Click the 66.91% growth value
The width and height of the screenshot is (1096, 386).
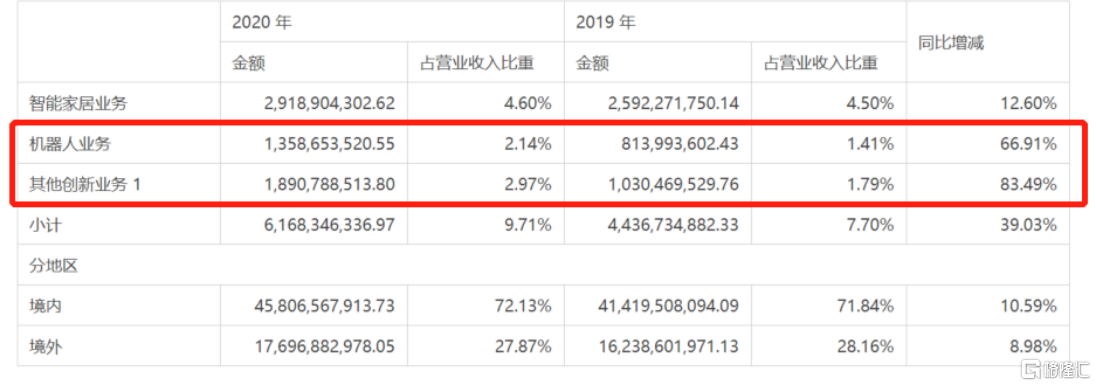(x=1031, y=144)
